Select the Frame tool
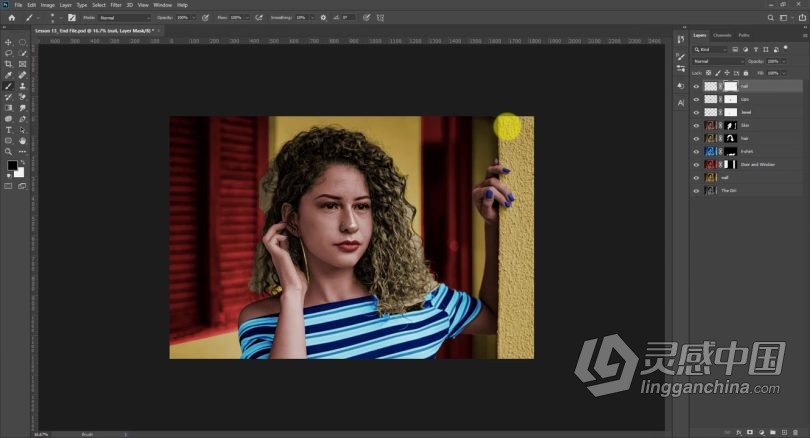This screenshot has height=438, width=810. pos(23,64)
